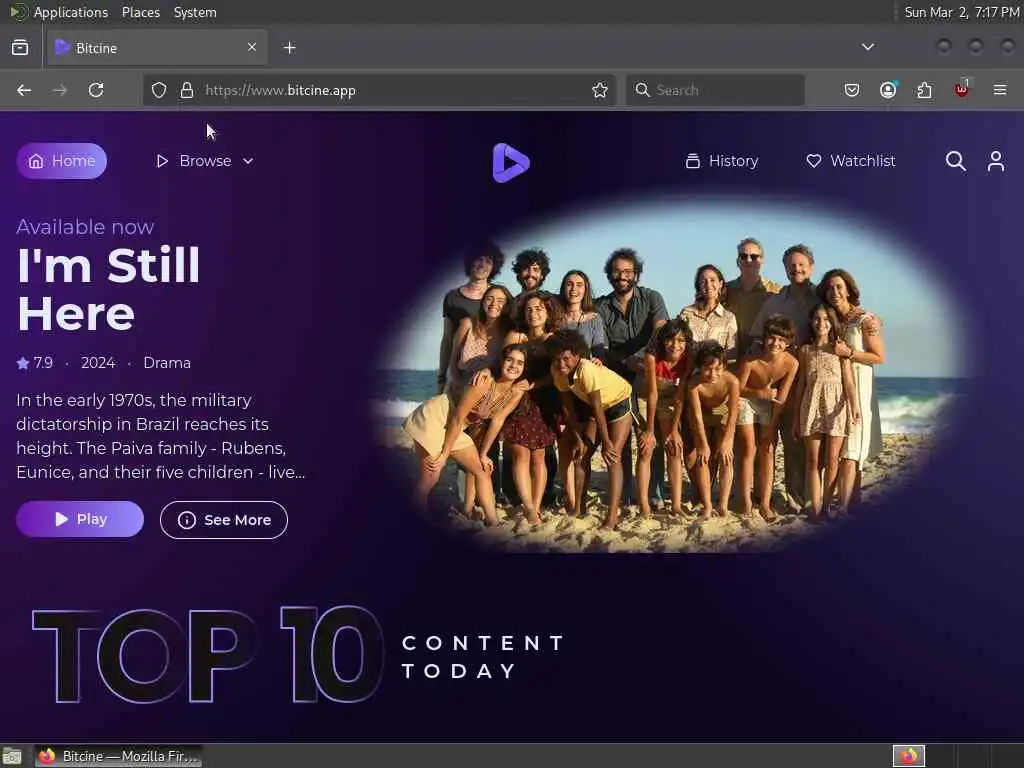The height and width of the screenshot is (768, 1024).
Task: Click the Bitcine play logo
Action: click(x=511, y=162)
